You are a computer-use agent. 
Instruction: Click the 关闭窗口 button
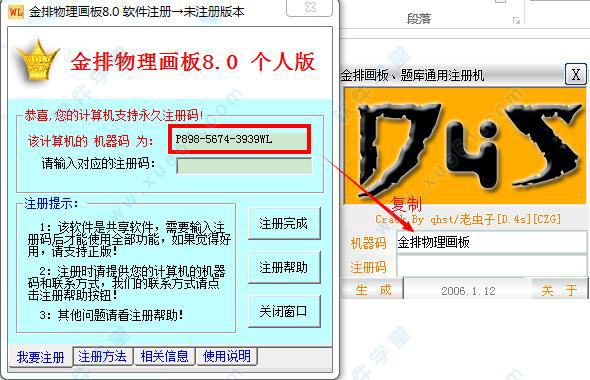pyautogui.click(x=284, y=312)
